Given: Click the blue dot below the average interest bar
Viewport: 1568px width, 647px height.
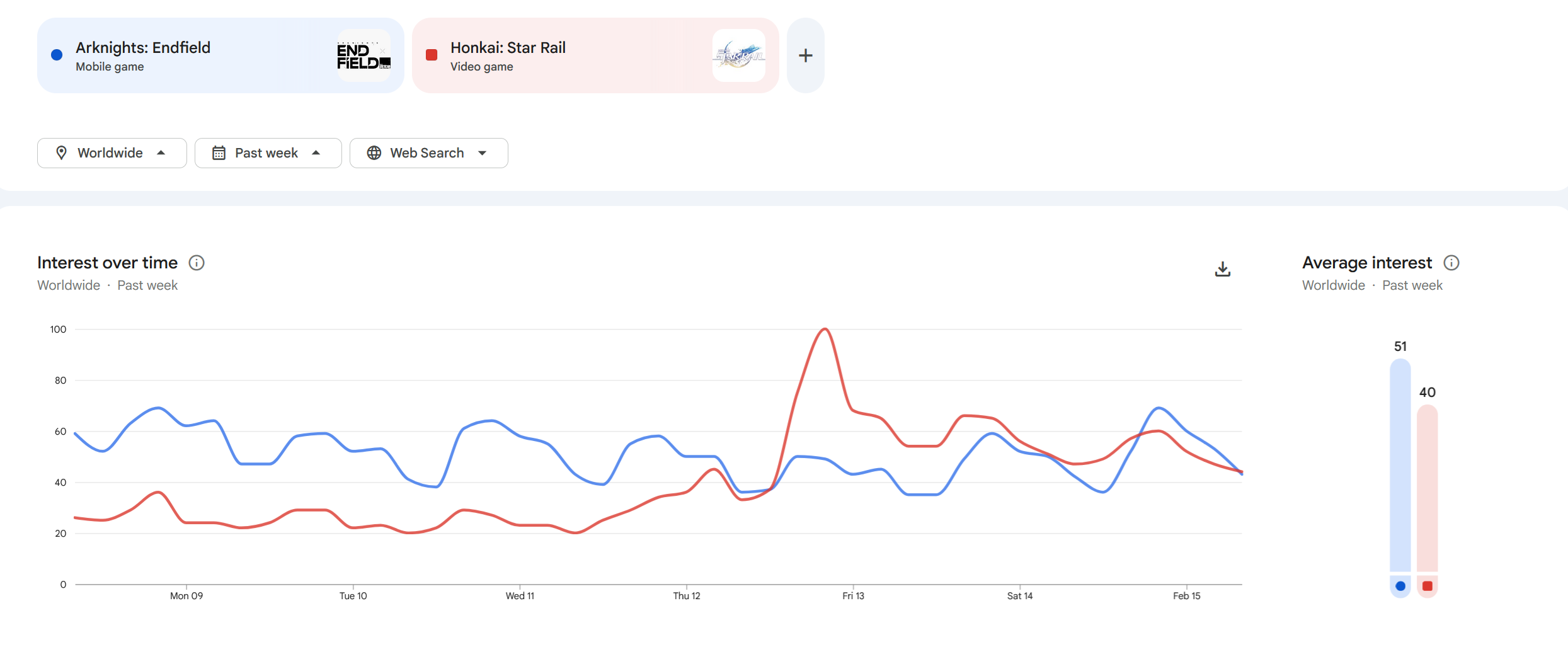Looking at the screenshot, I should point(1400,586).
